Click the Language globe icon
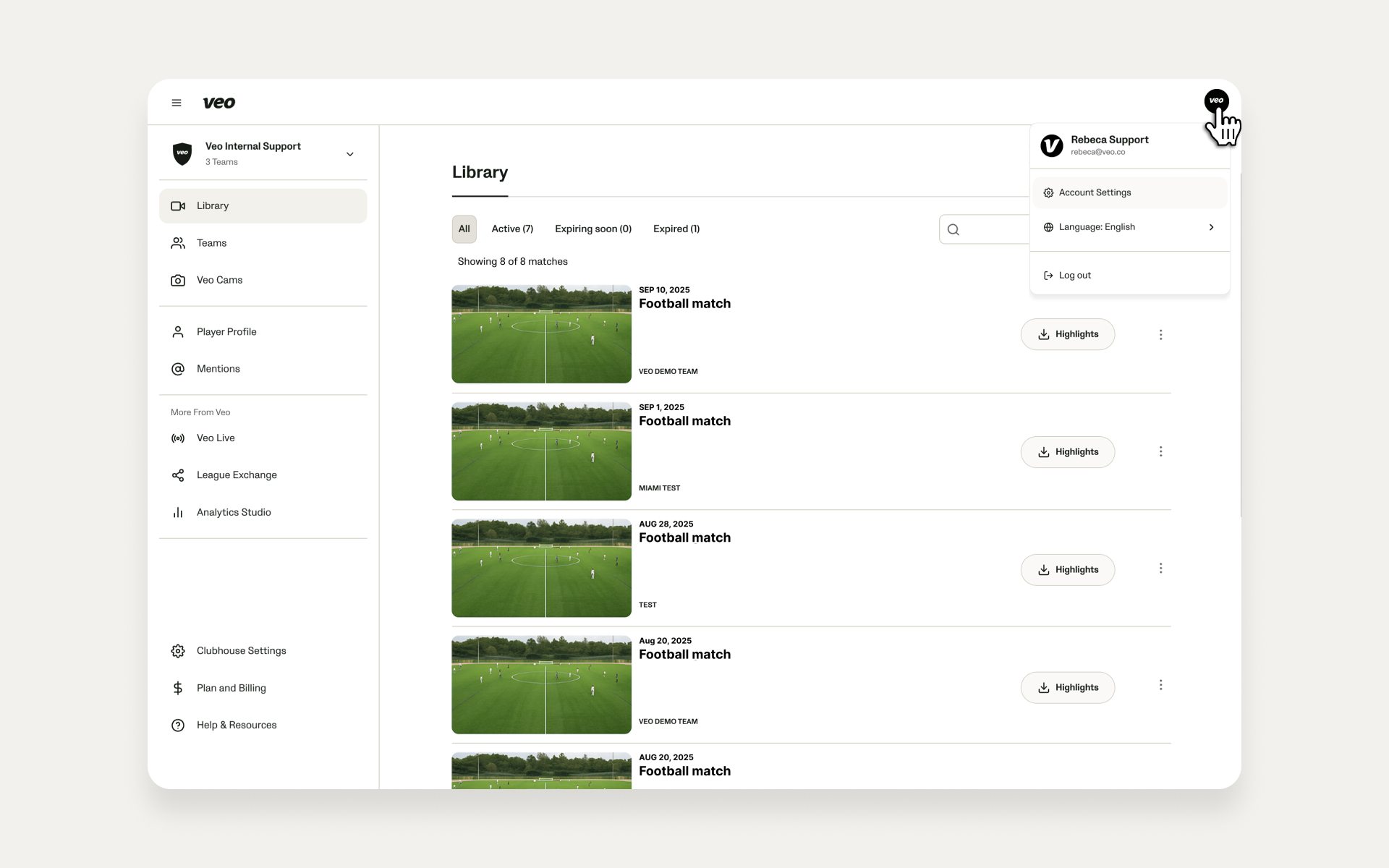1389x868 pixels. [1048, 227]
